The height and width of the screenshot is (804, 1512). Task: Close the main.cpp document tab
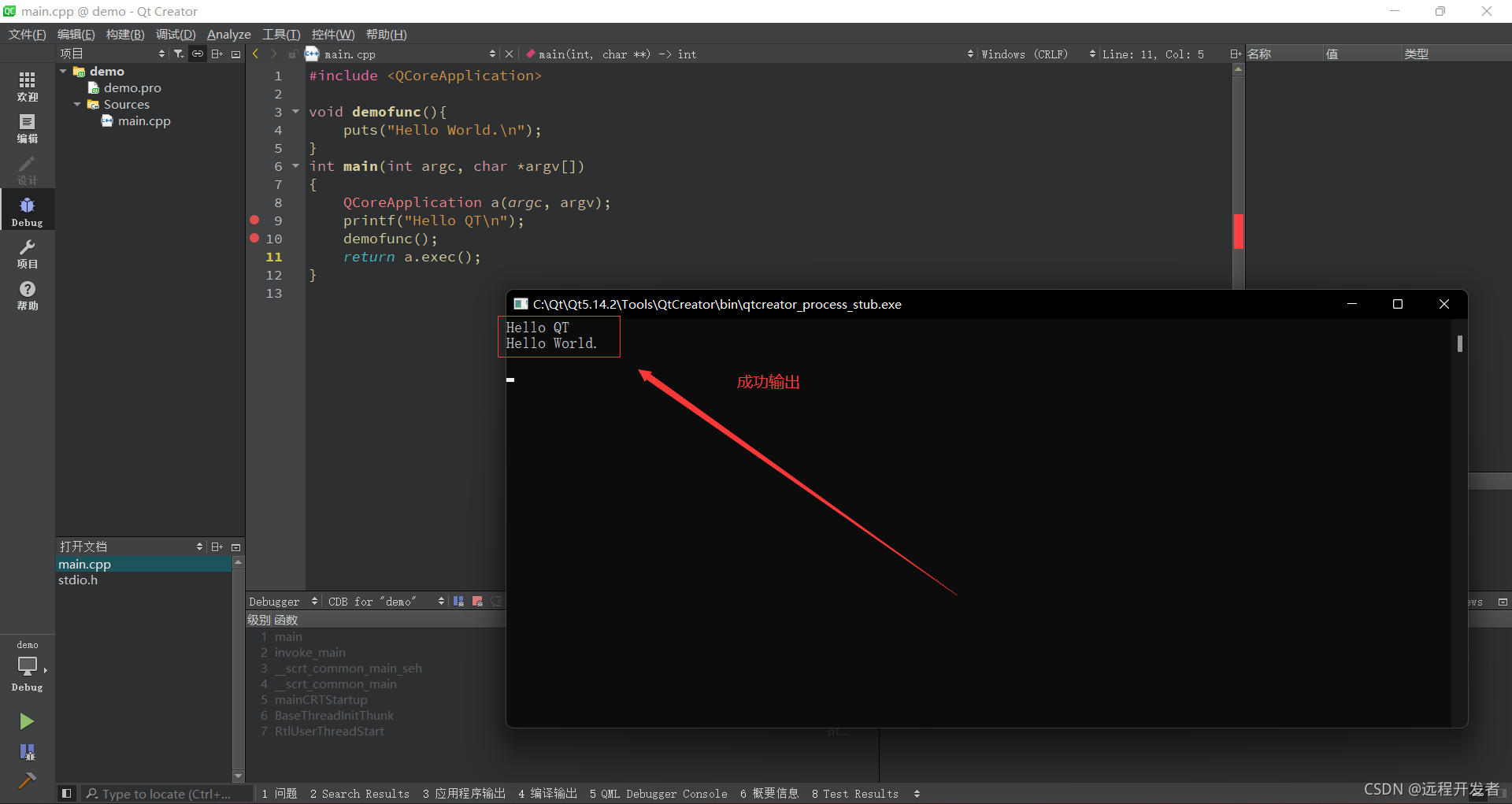click(509, 54)
